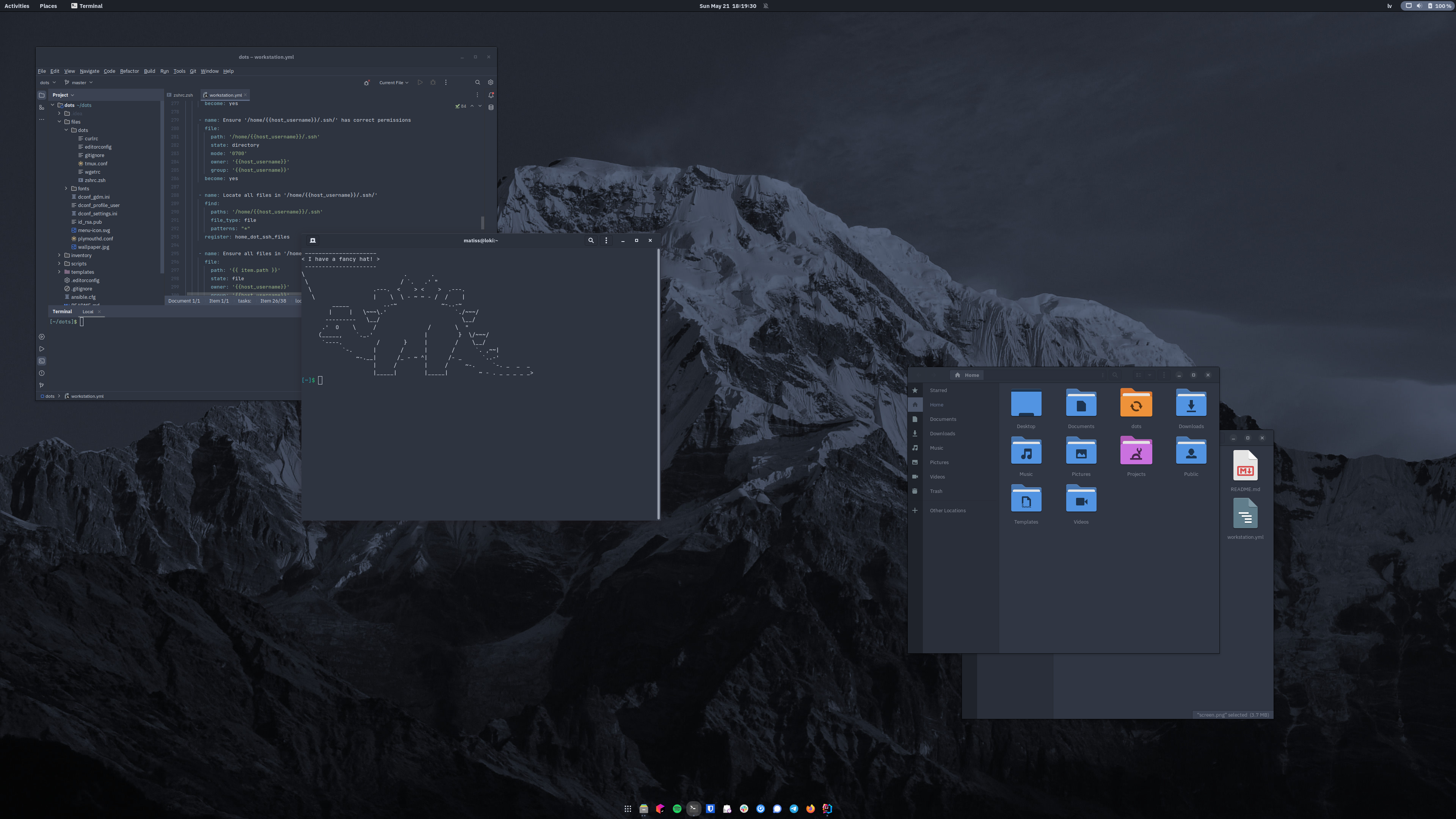Expand the fonts folder in project tree
This screenshot has height=819, width=1456.
pos(66,188)
